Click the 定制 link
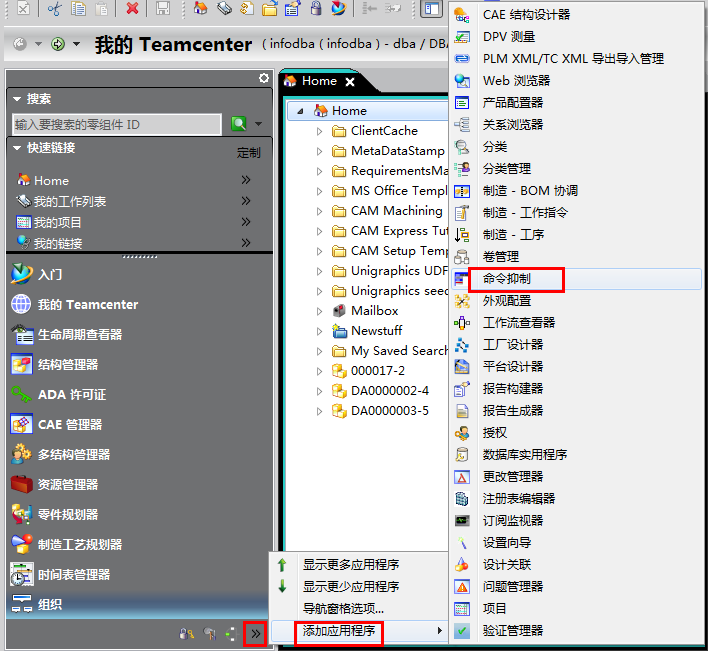The width and height of the screenshot is (708, 651). (248, 153)
